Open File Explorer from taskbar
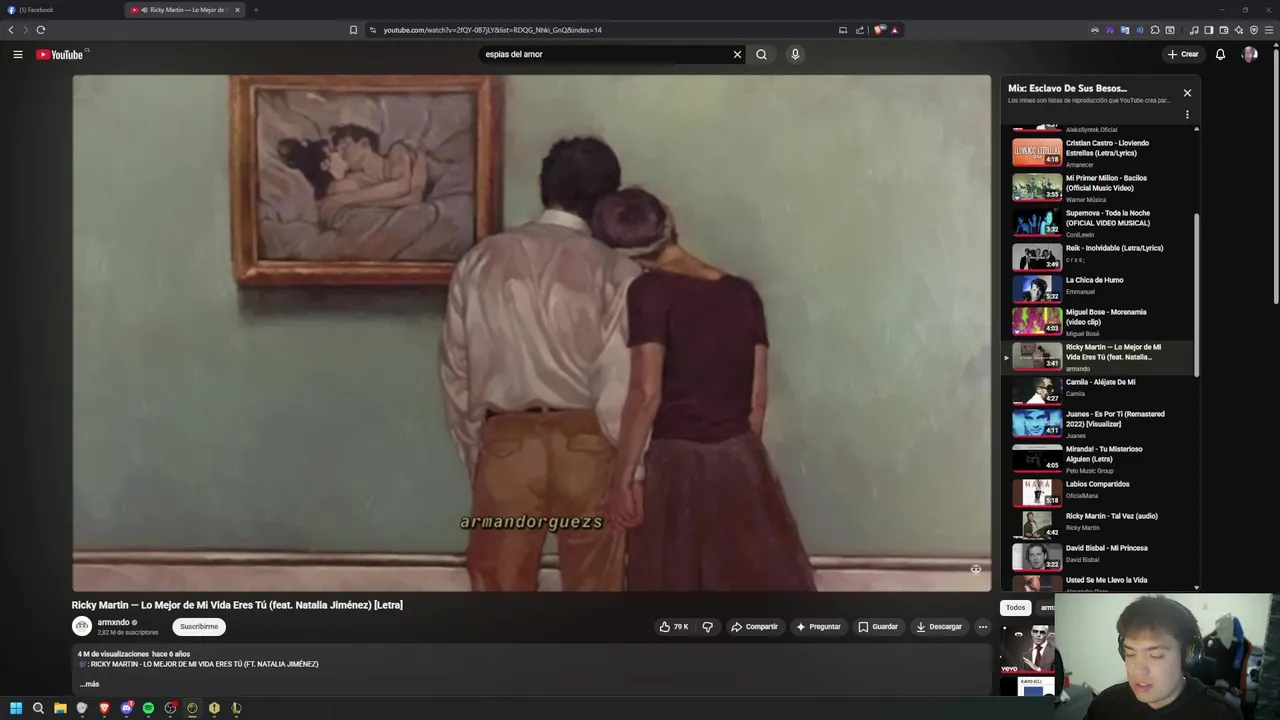The height and width of the screenshot is (720, 1280). point(60,708)
